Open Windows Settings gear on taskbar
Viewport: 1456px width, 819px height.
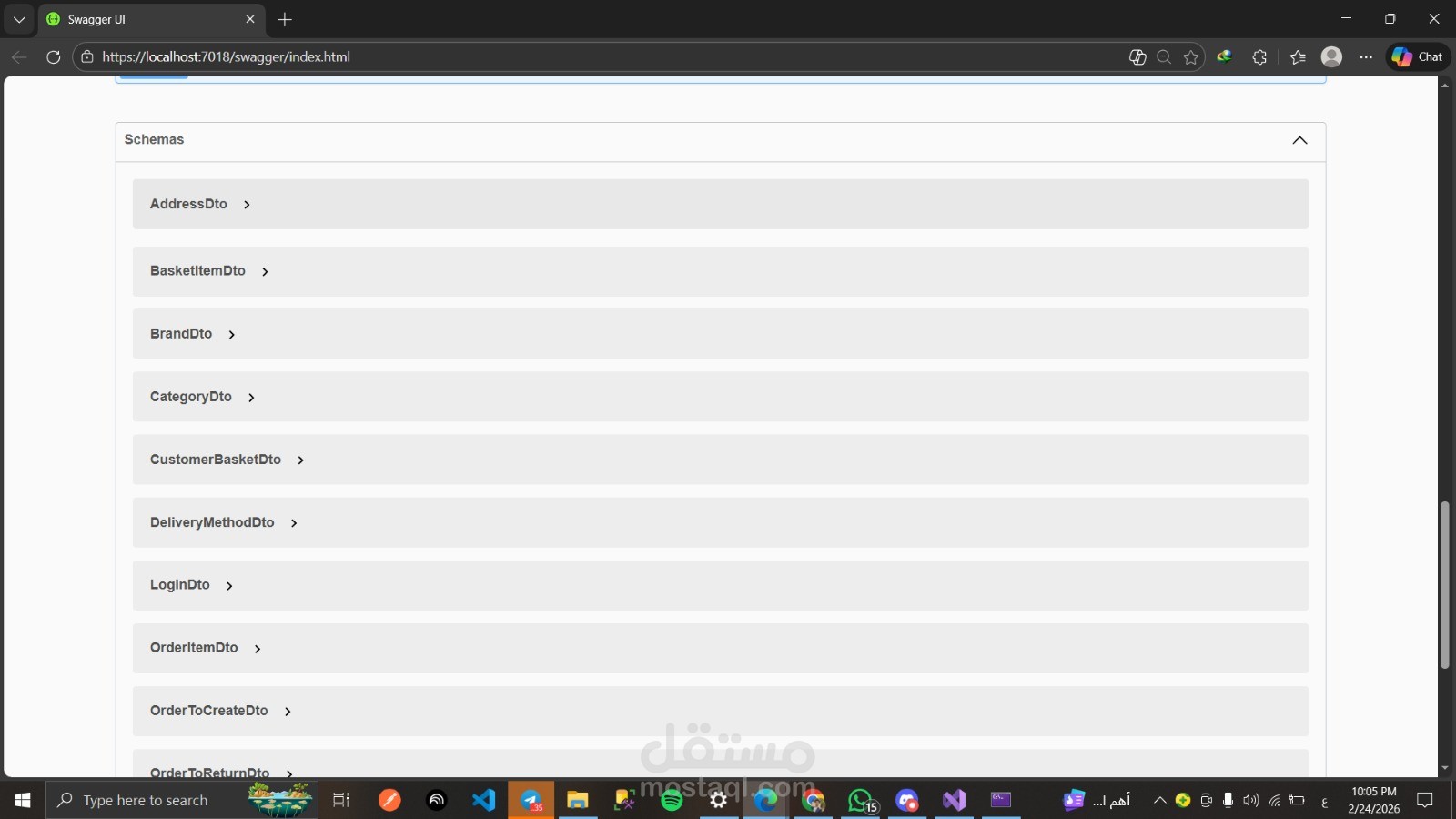pos(719,800)
